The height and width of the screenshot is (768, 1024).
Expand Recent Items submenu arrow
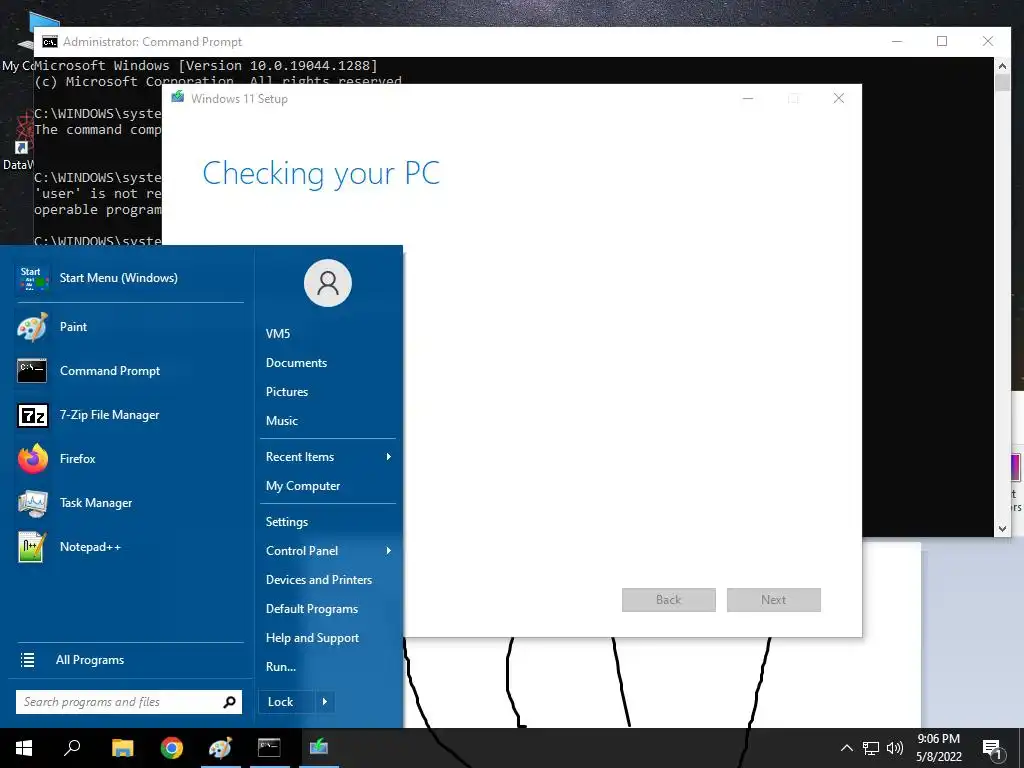pos(389,456)
